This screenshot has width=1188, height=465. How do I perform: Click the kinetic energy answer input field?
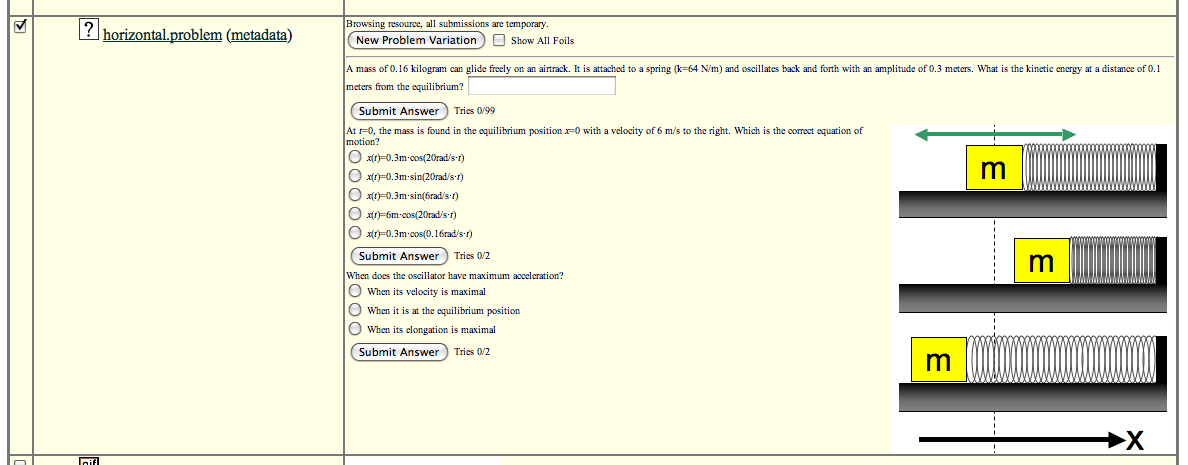point(541,87)
